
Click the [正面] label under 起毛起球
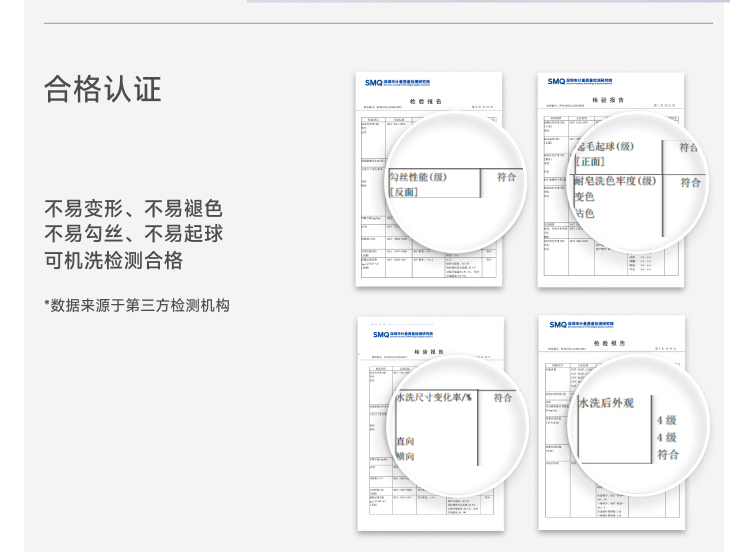click(x=589, y=161)
